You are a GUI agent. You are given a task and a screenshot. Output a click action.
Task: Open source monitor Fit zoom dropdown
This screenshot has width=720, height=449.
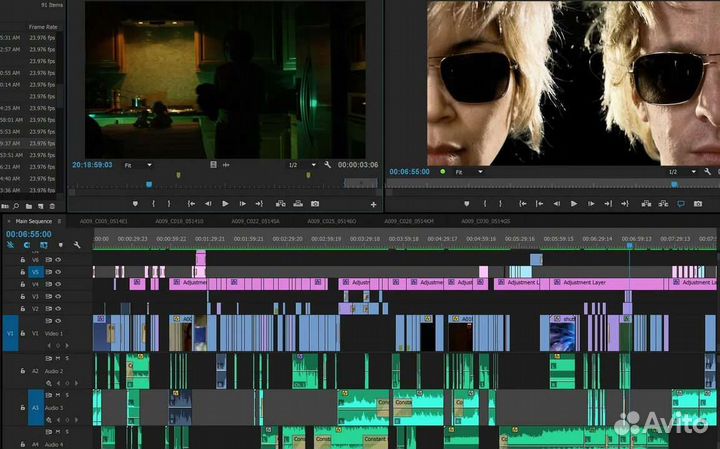136,165
